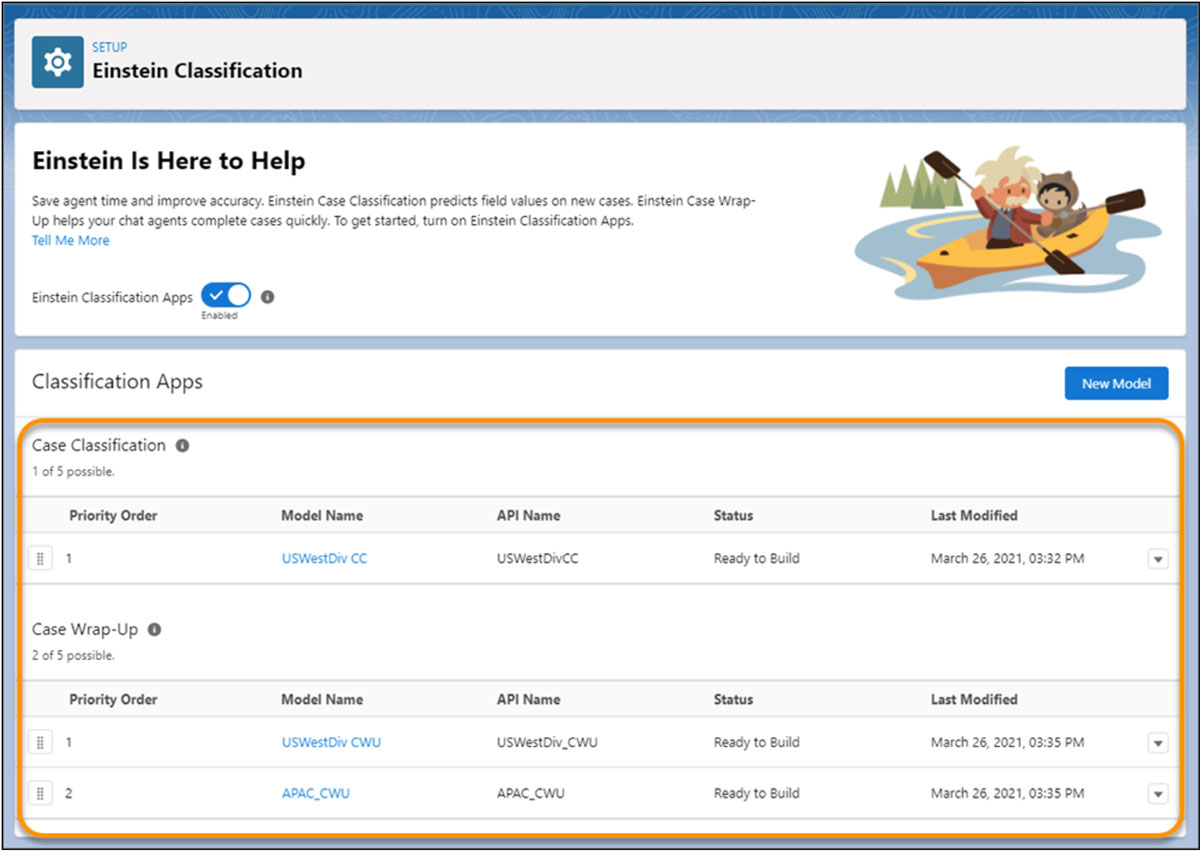Click the Setup gear icon
This screenshot has height=855, width=1200.
(58, 62)
